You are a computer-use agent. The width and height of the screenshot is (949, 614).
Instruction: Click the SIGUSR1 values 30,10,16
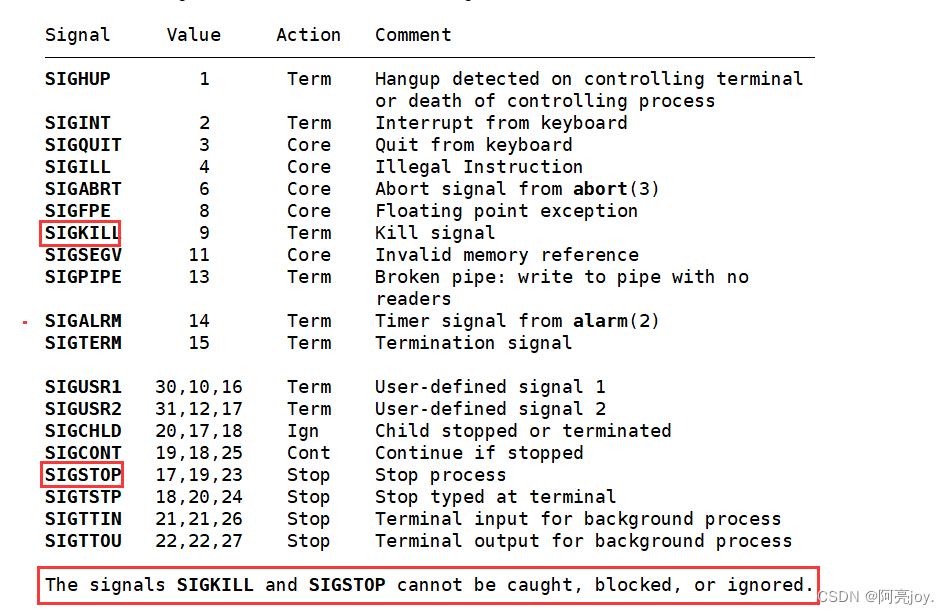pos(199,387)
